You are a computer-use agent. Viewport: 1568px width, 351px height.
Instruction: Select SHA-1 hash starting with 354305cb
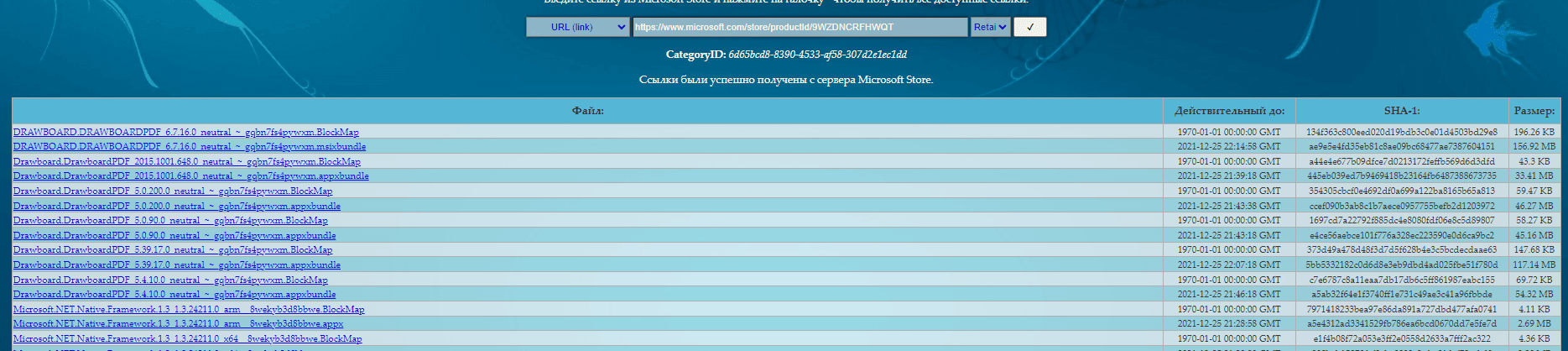point(1401,191)
